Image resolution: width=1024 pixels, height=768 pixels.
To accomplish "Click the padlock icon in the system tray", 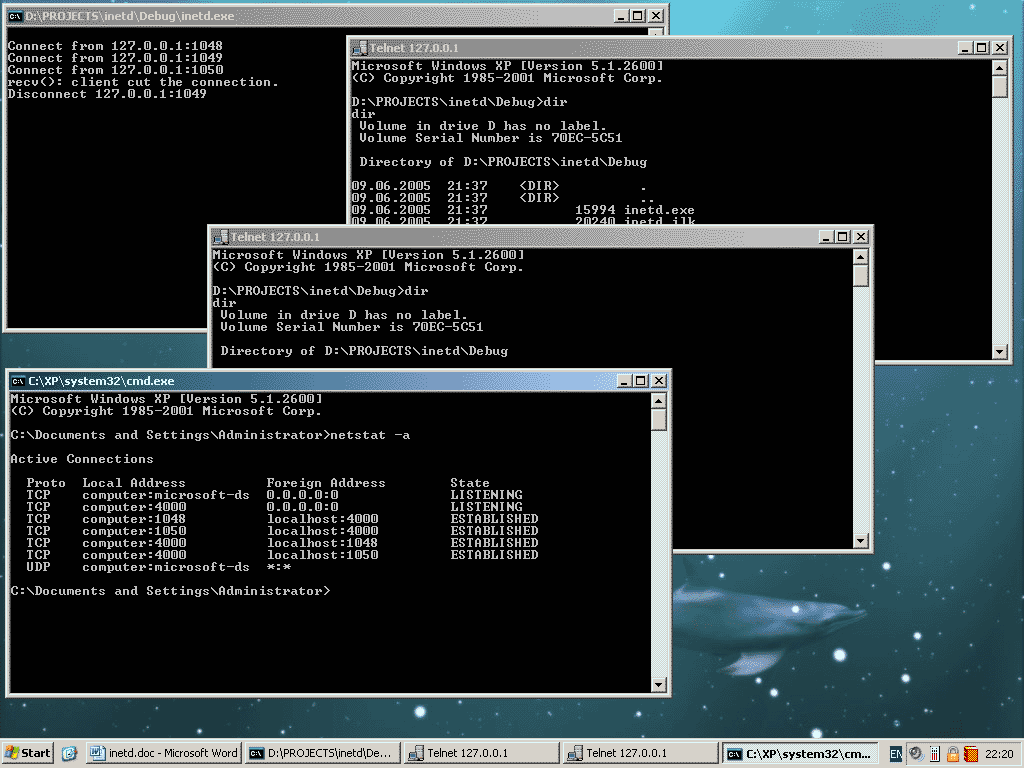I will tap(953, 753).
